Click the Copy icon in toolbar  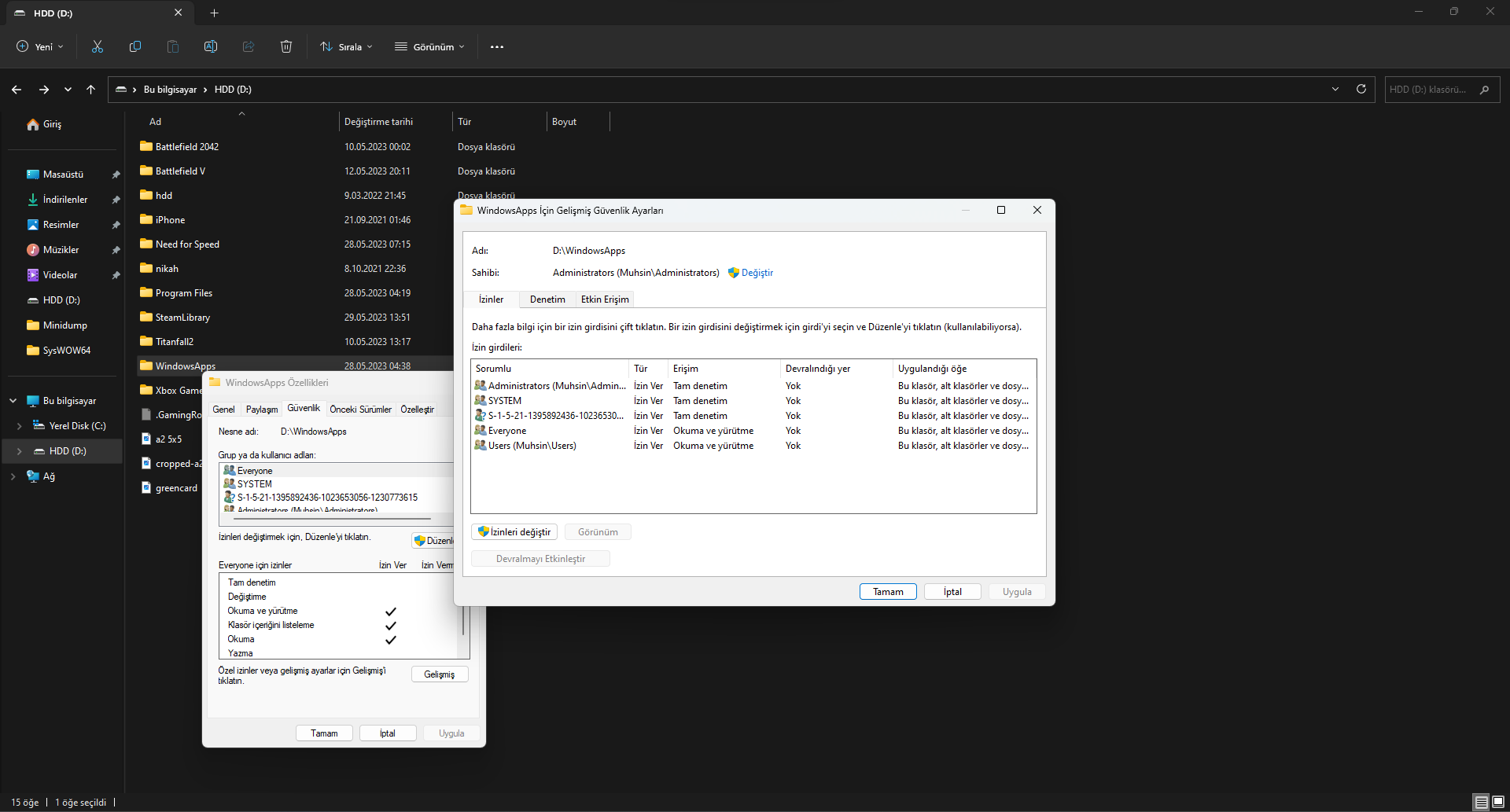click(135, 47)
